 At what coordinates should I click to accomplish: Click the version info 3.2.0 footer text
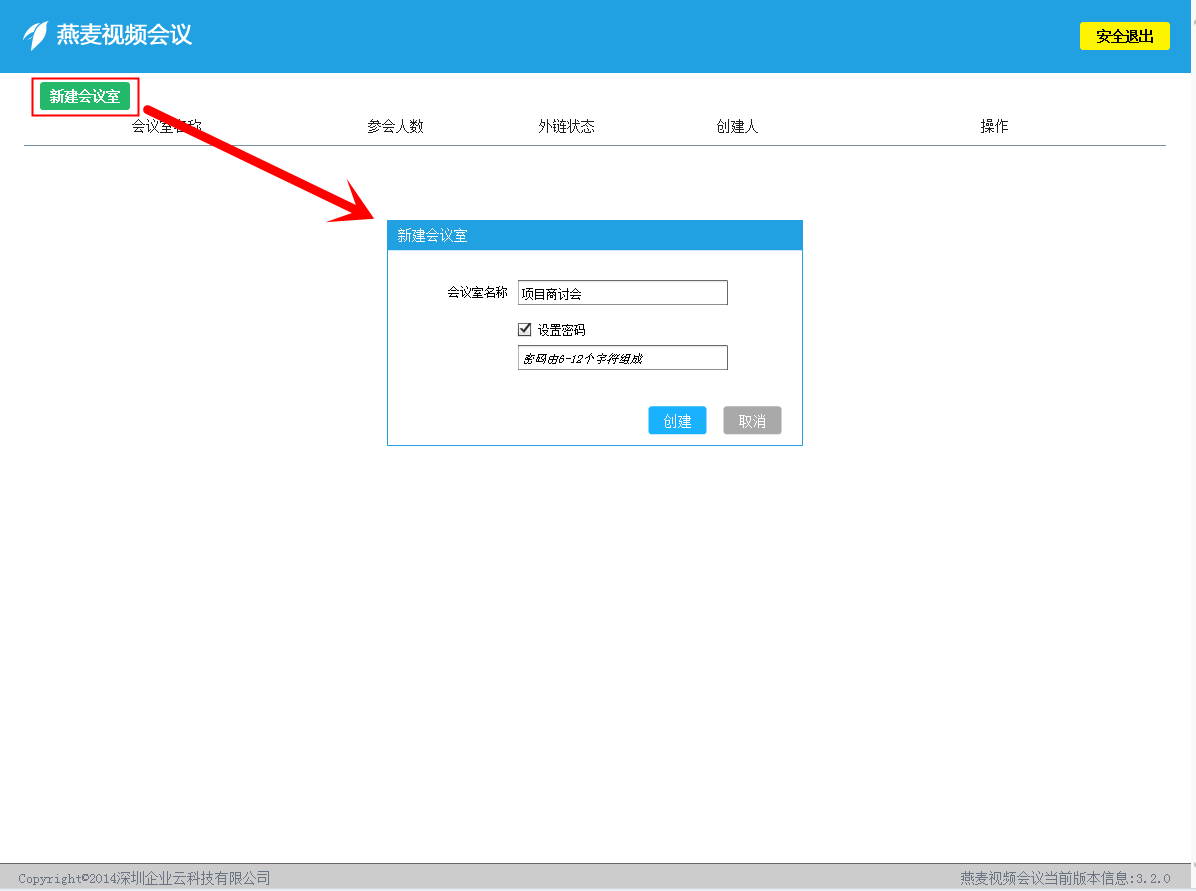(1065, 878)
